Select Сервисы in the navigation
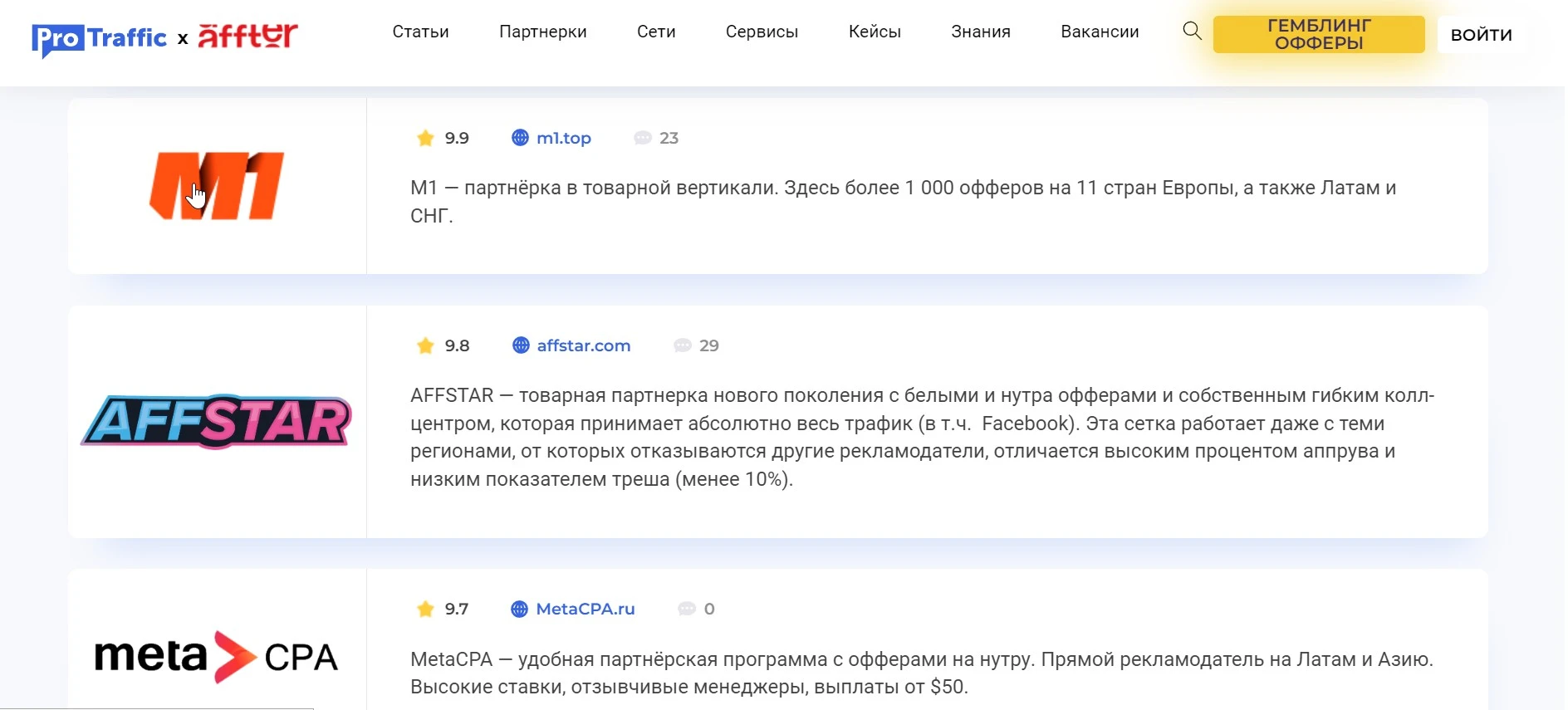The width and height of the screenshot is (1568, 710). tap(762, 32)
